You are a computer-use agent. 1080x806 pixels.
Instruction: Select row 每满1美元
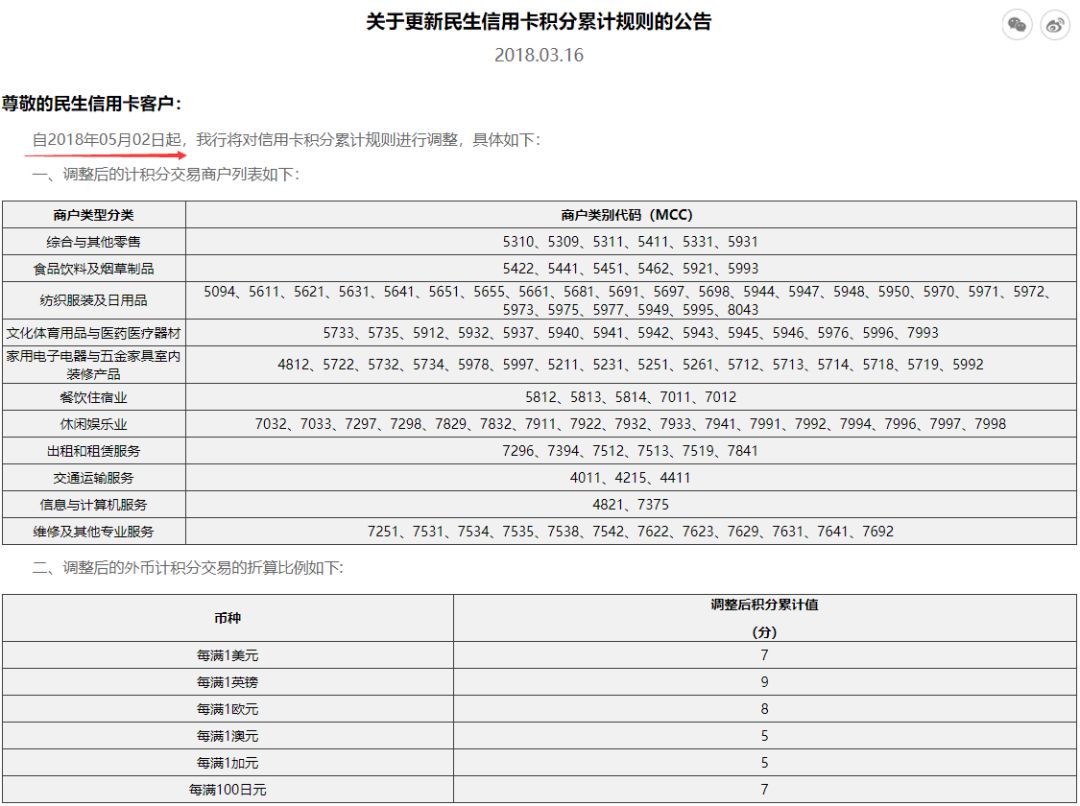tap(227, 656)
